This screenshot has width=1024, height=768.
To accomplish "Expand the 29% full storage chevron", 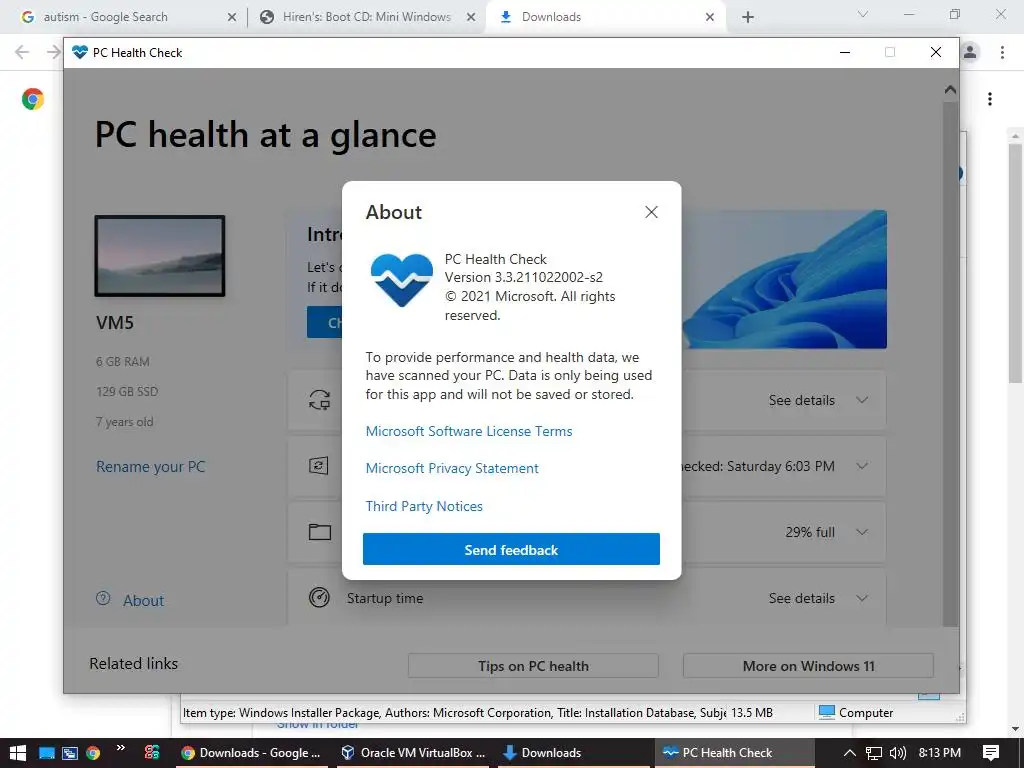I will pos(862,532).
